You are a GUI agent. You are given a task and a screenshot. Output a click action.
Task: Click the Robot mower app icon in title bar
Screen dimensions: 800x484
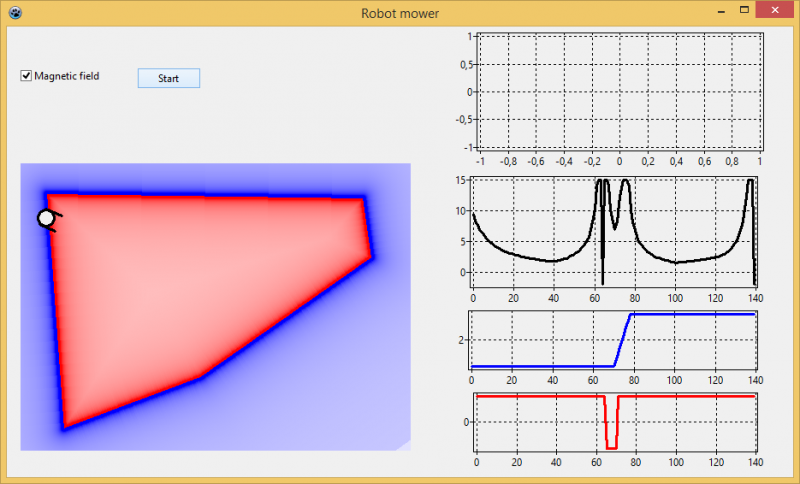[x=15, y=12]
